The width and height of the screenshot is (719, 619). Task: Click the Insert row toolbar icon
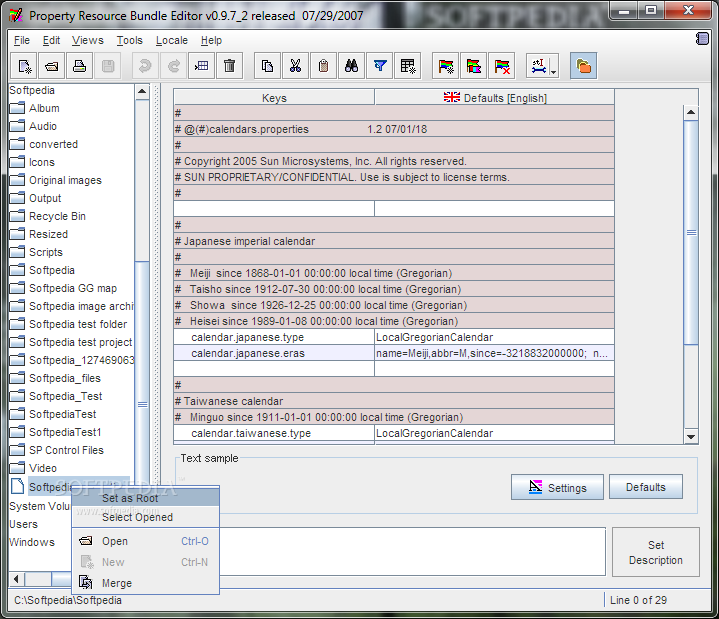click(201, 66)
